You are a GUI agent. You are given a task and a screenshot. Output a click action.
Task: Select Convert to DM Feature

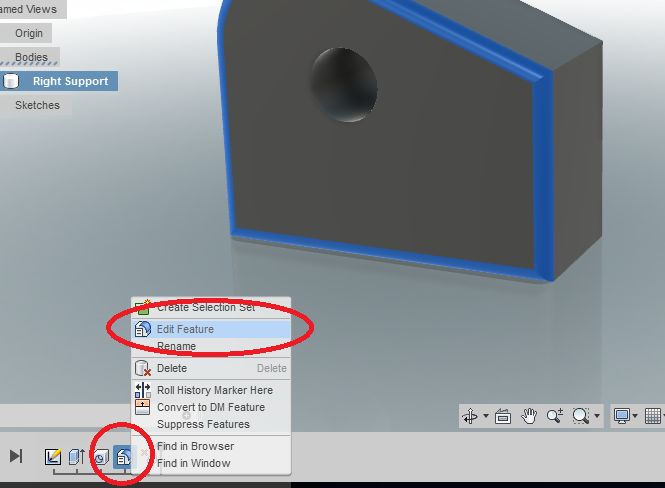click(211, 407)
